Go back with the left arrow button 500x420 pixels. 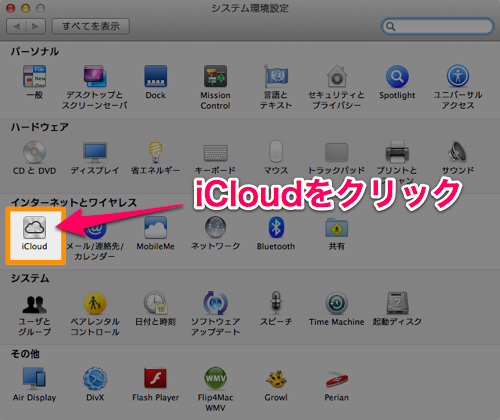[x=17, y=26]
